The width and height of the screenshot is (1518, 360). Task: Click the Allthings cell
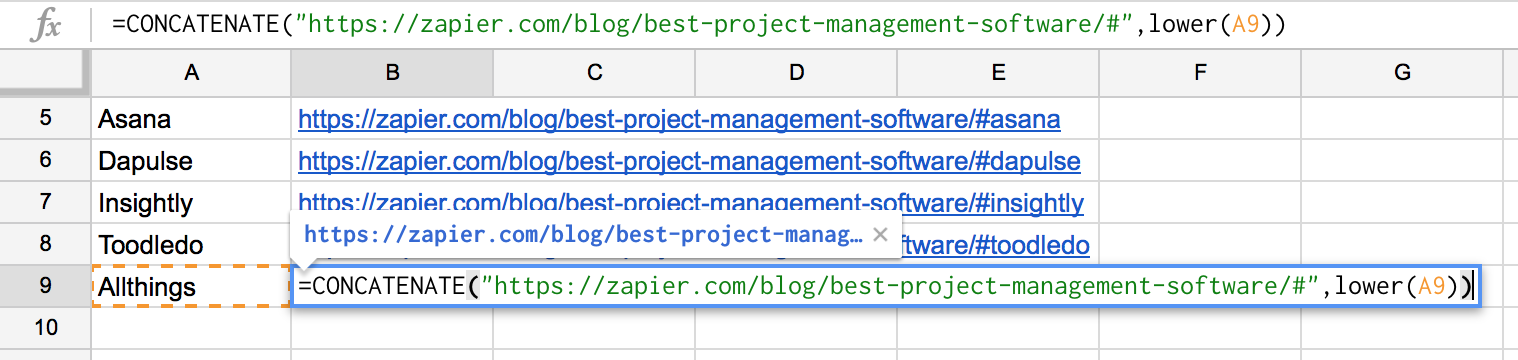pyautogui.click(x=191, y=287)
